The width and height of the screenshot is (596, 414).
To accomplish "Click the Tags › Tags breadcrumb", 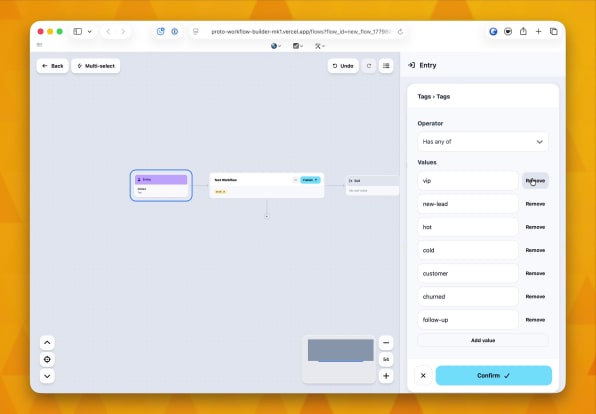I will pyautogui.click(x=434, y=97).
